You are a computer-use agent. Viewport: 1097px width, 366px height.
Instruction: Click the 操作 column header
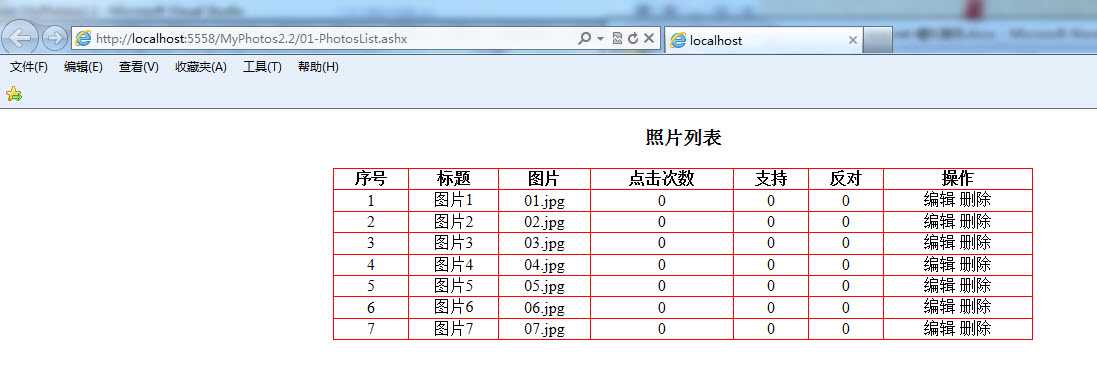(x=958, y=178)
